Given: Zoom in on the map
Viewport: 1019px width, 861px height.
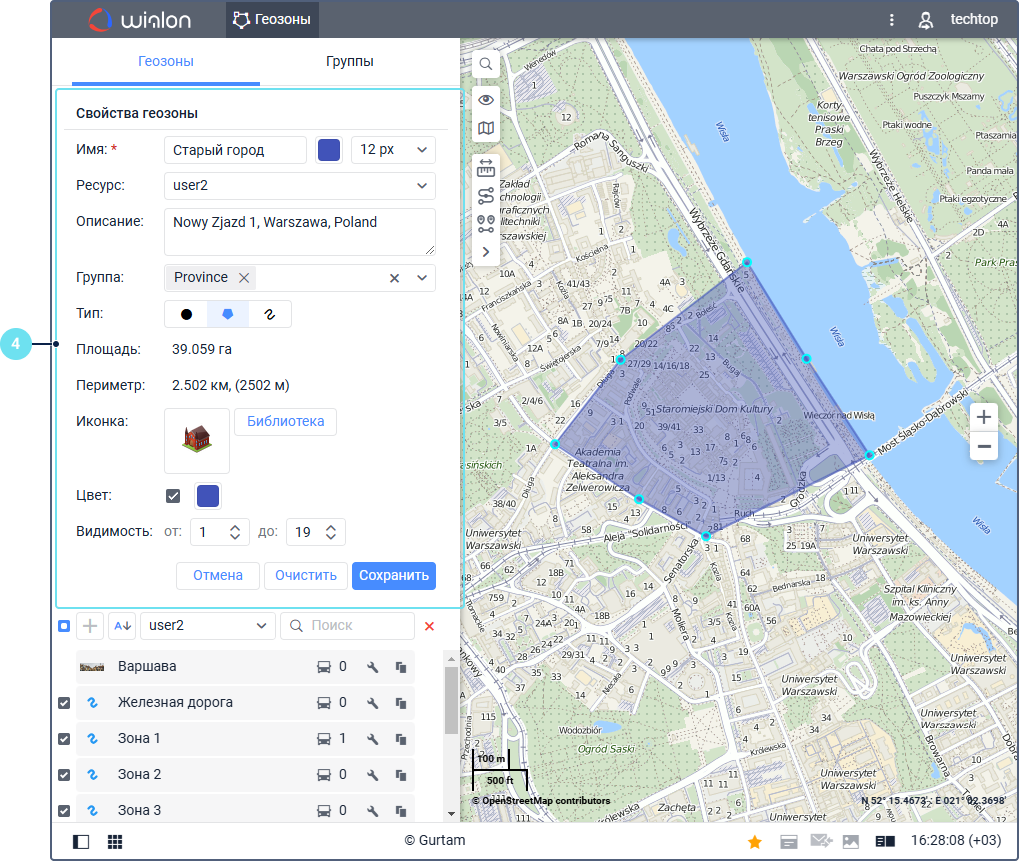Looking at the screenshot, I should (984, 417).
